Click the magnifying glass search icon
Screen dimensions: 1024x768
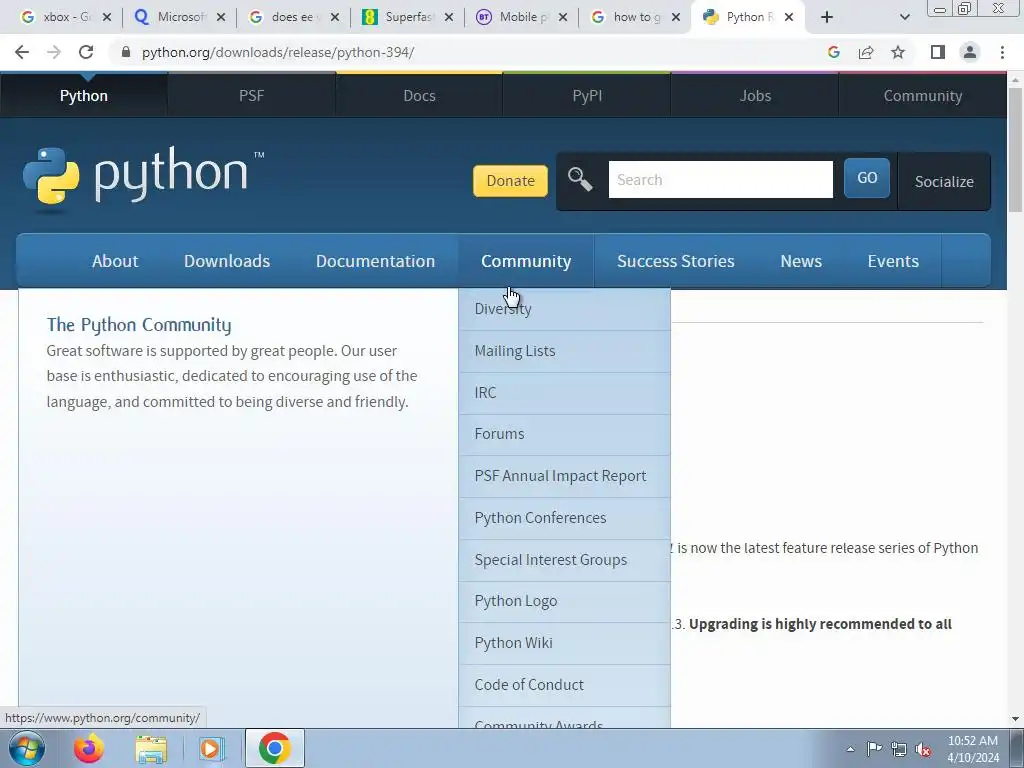(x=580, y=179)
